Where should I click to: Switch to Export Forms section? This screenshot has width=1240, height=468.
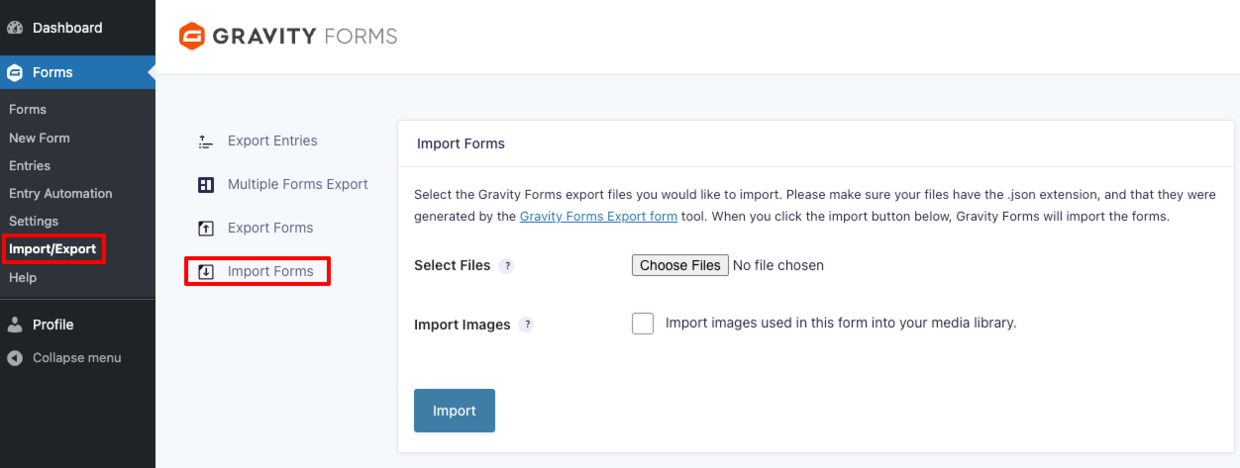click(270, 228)
